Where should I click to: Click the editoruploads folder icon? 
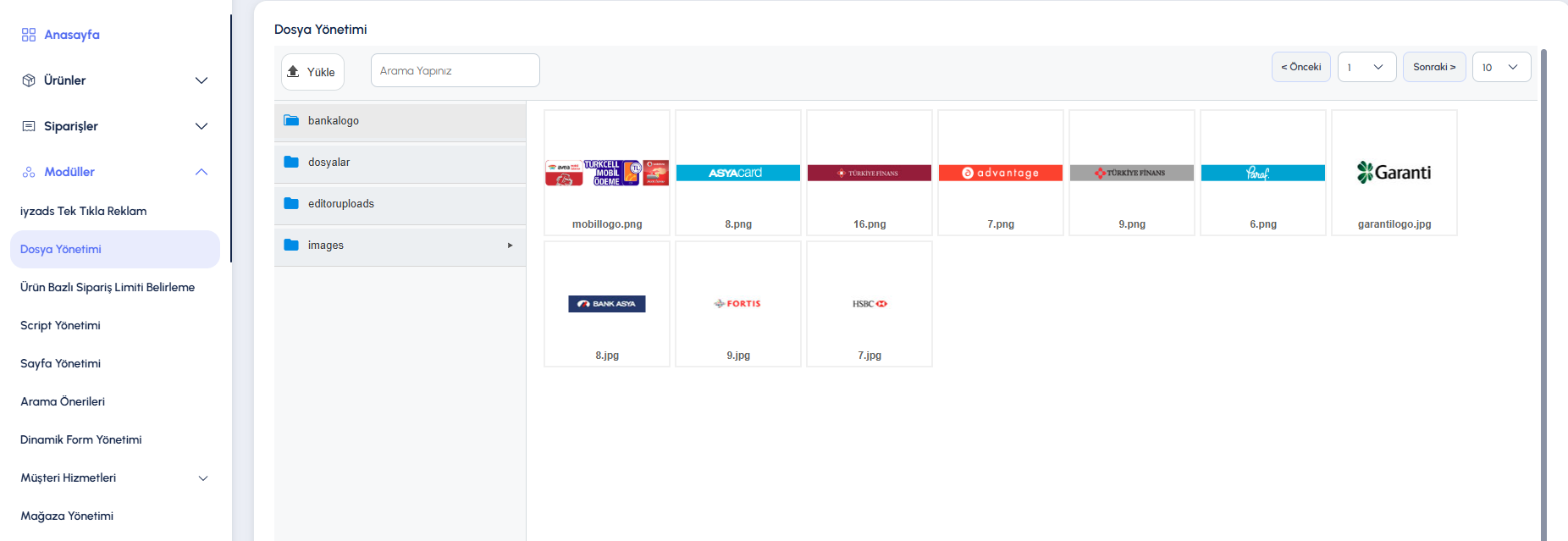point(291,203)
